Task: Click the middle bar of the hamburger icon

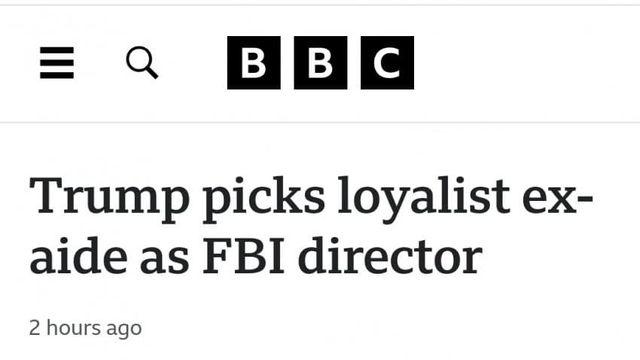Action: (57, 62)
